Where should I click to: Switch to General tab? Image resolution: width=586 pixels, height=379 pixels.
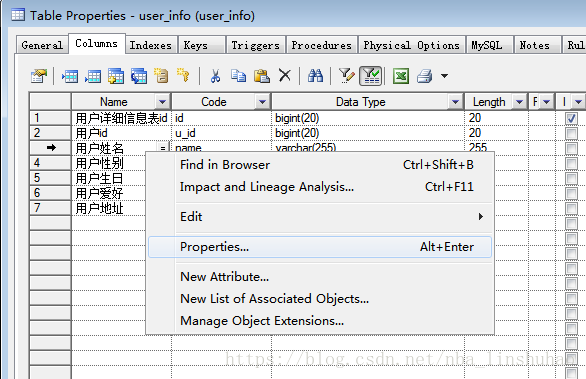42,45
